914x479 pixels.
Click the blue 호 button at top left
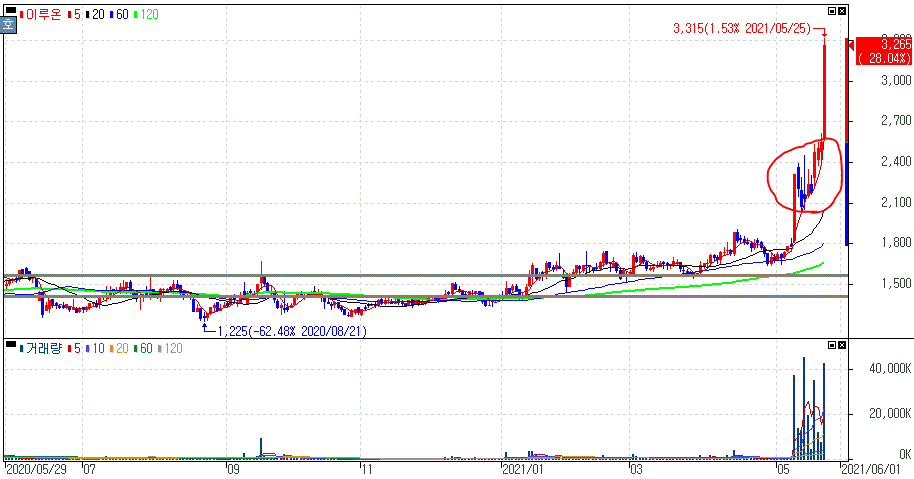pyautogui.click(x=8, y=25)
